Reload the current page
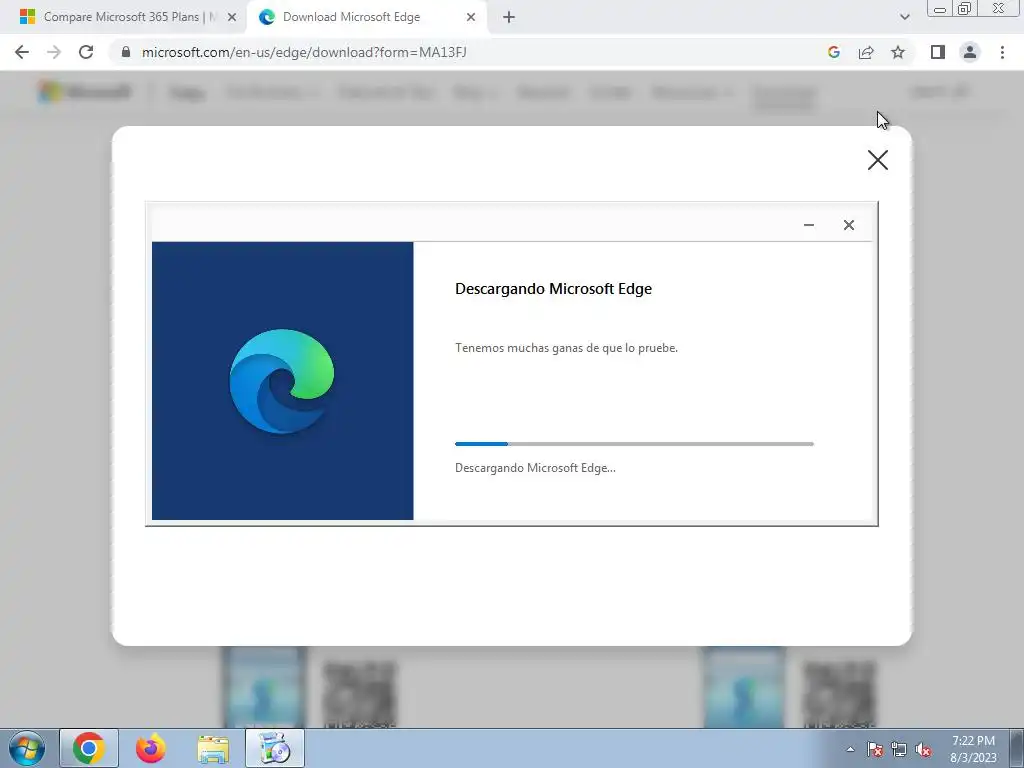Screen dimensions: 1024x768 pyautogui.click(x=86, y=52)
